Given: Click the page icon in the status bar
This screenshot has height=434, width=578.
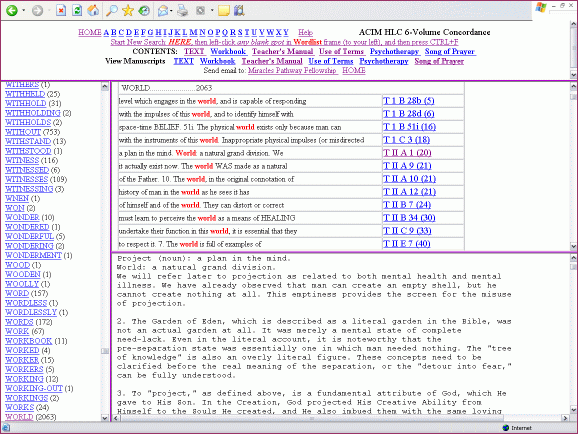Looking at the screenshot, I should coord(6,428).
